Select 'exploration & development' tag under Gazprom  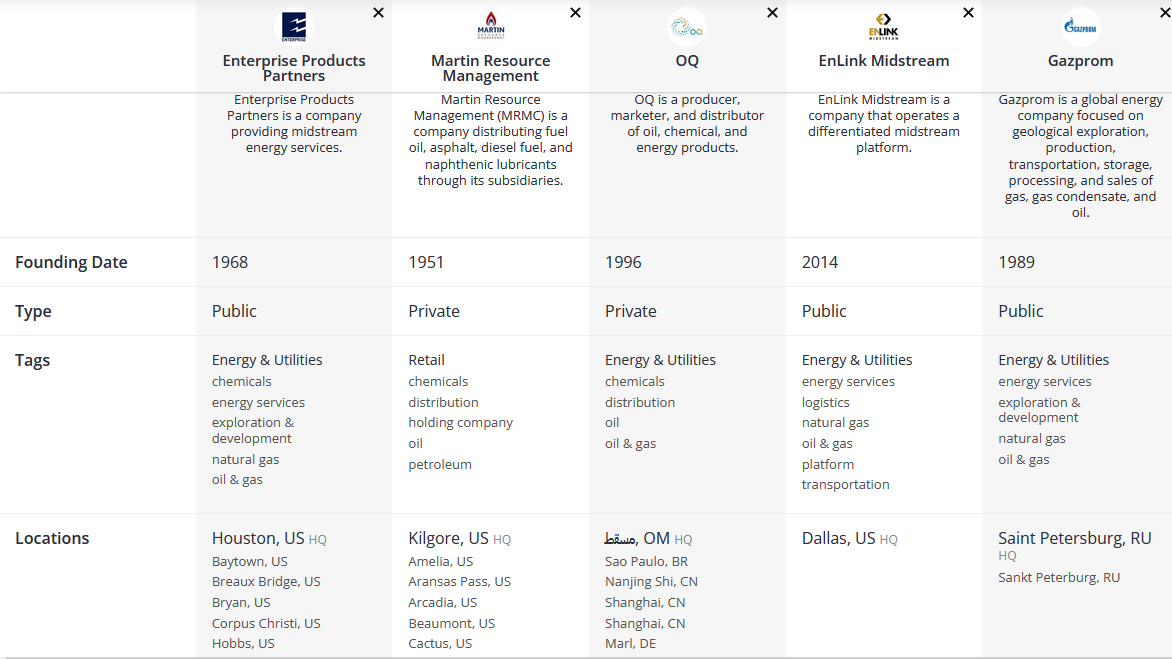click(1039, 410)
